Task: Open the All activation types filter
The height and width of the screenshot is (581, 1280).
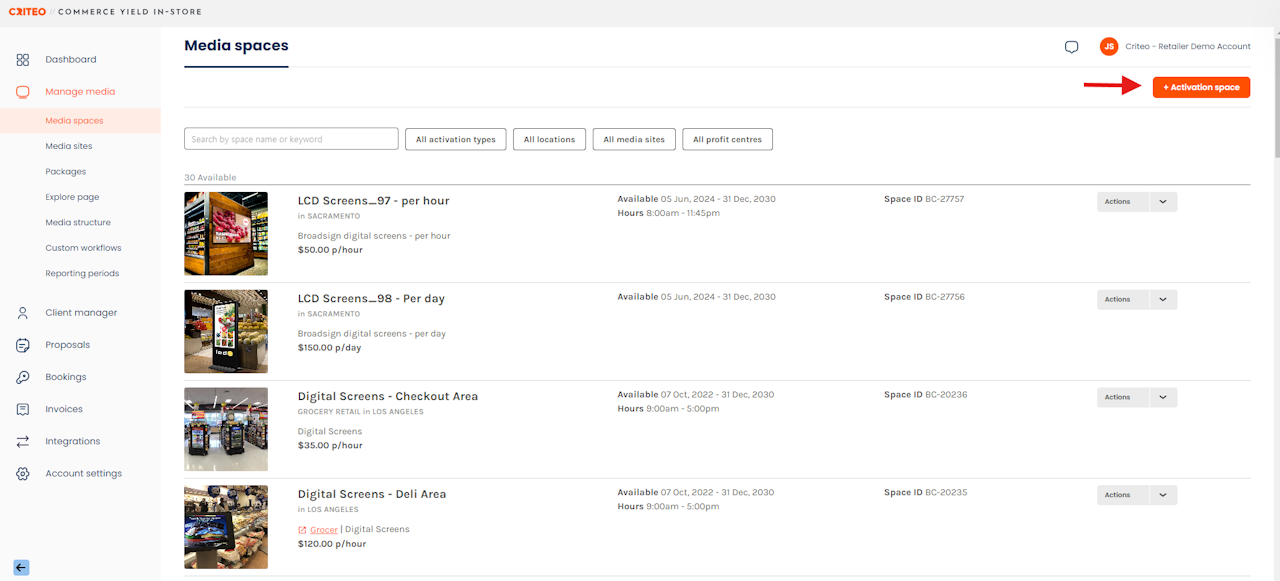Action: 456,140
